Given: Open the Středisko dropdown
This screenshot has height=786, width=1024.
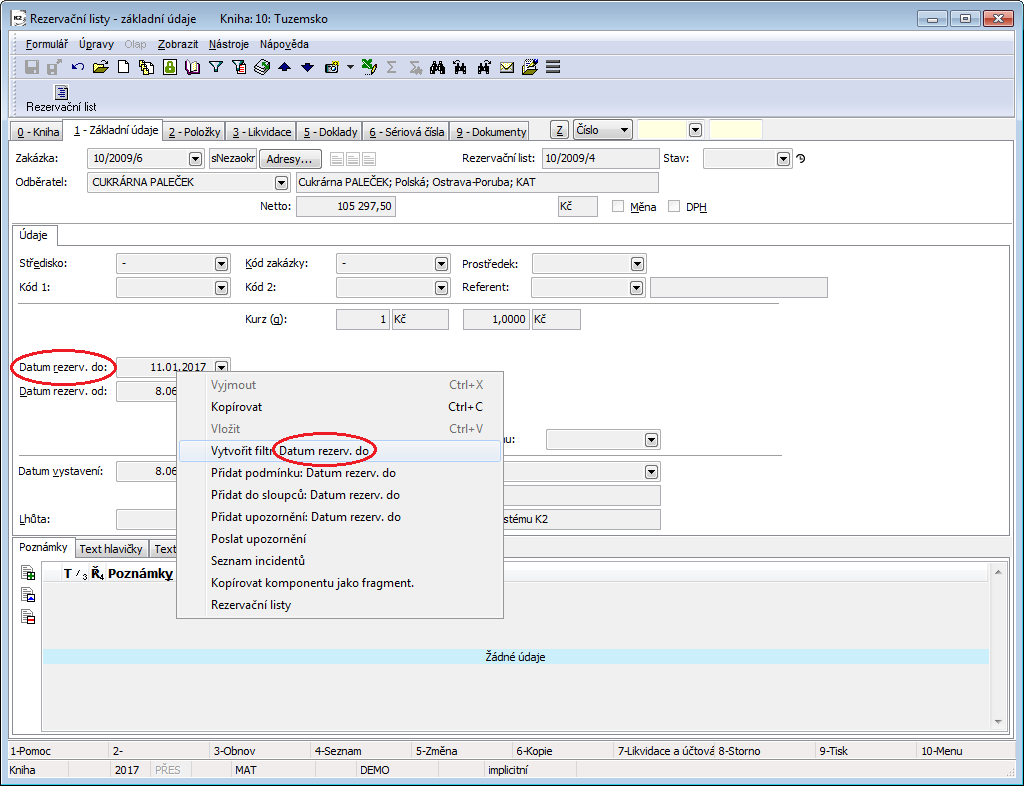Looking at the screenshot, I should 222,264.
